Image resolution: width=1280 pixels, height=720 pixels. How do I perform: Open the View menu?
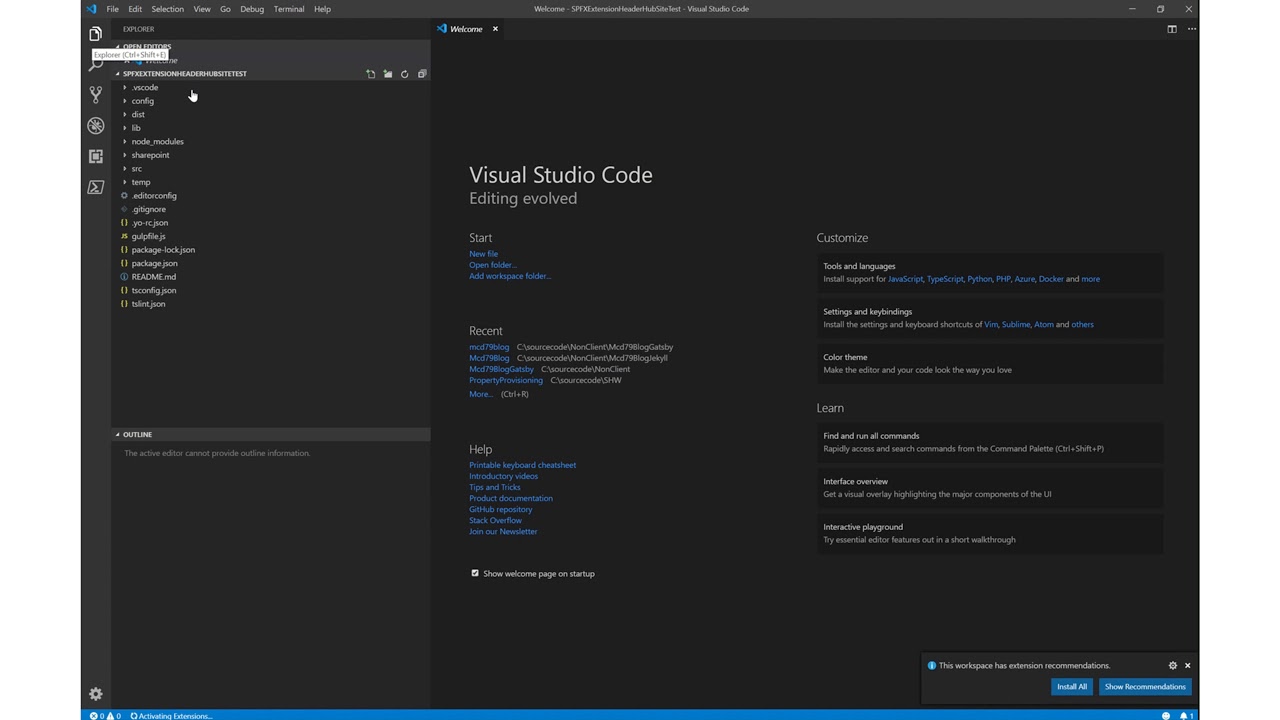pyautogui.click(x=202, y=9)
